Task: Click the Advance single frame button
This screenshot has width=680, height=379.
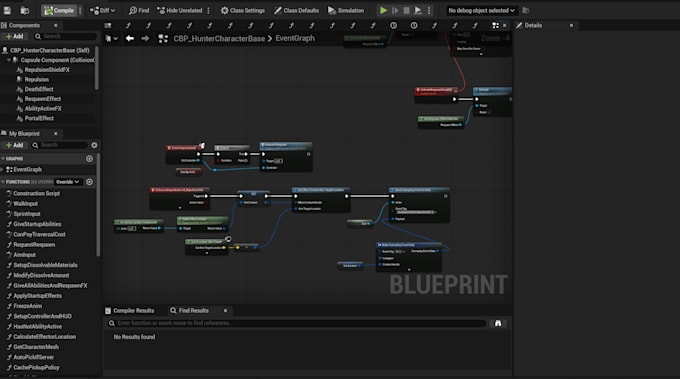Action: [395, 10]
